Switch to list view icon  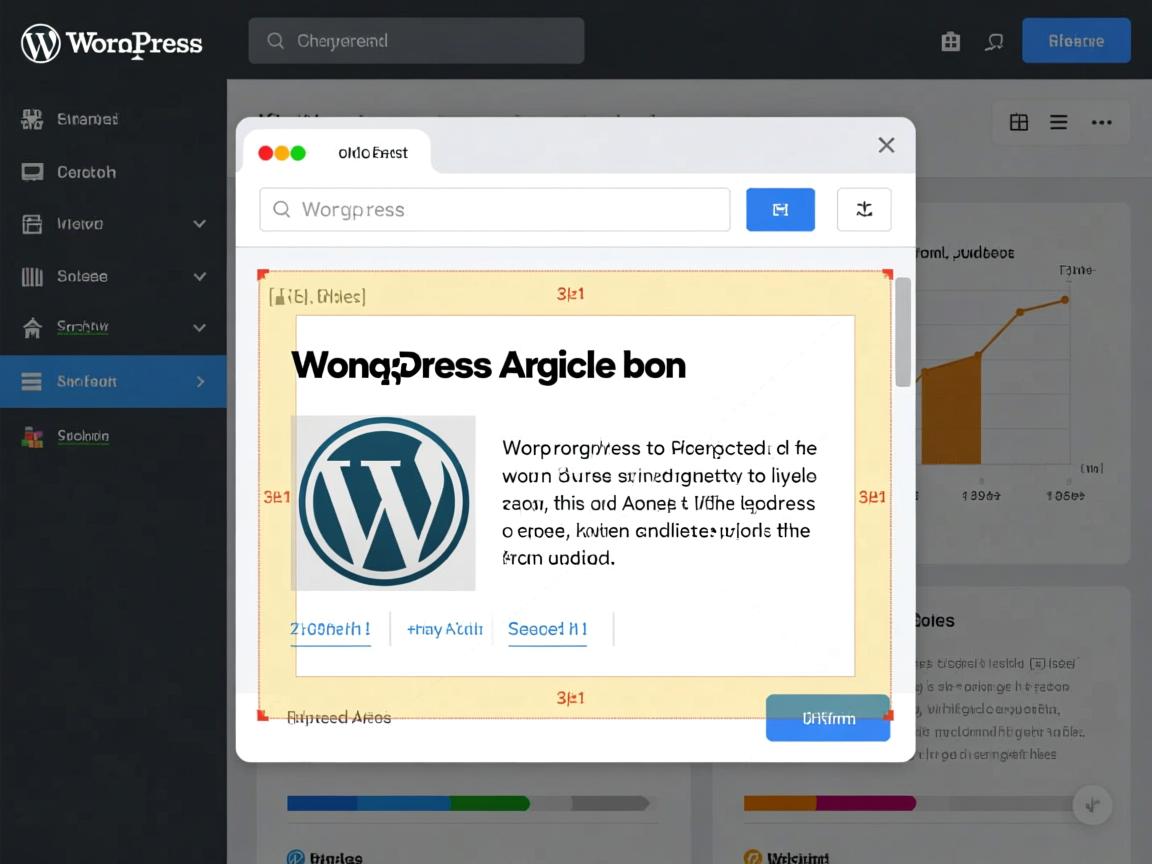1058,122
